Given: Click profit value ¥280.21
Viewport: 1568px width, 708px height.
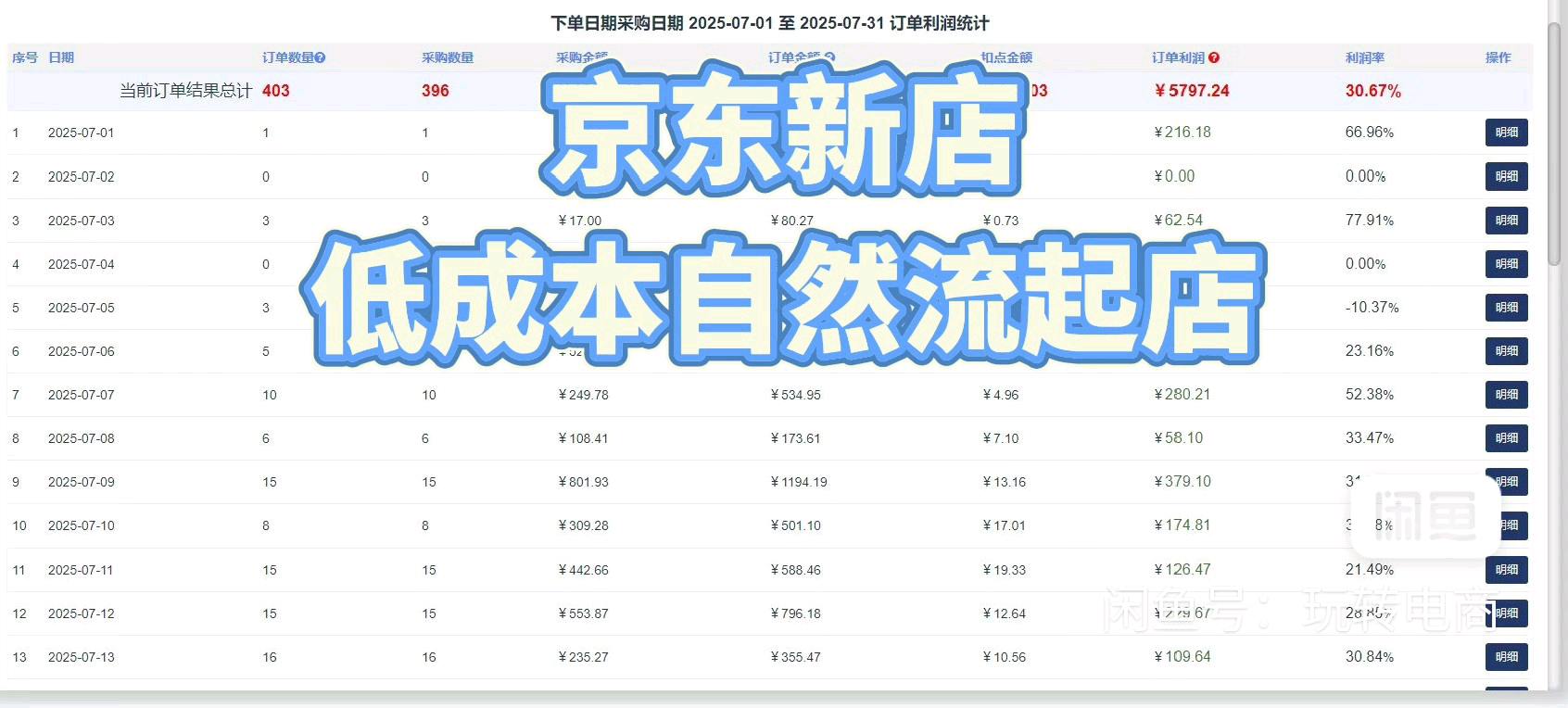Looking at the screenshot, I should pyautogui.click(x=1182, y=395).
